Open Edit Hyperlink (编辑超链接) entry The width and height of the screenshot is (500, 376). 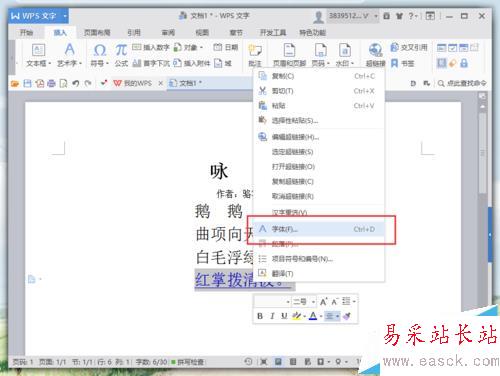(x=319, y=137)
